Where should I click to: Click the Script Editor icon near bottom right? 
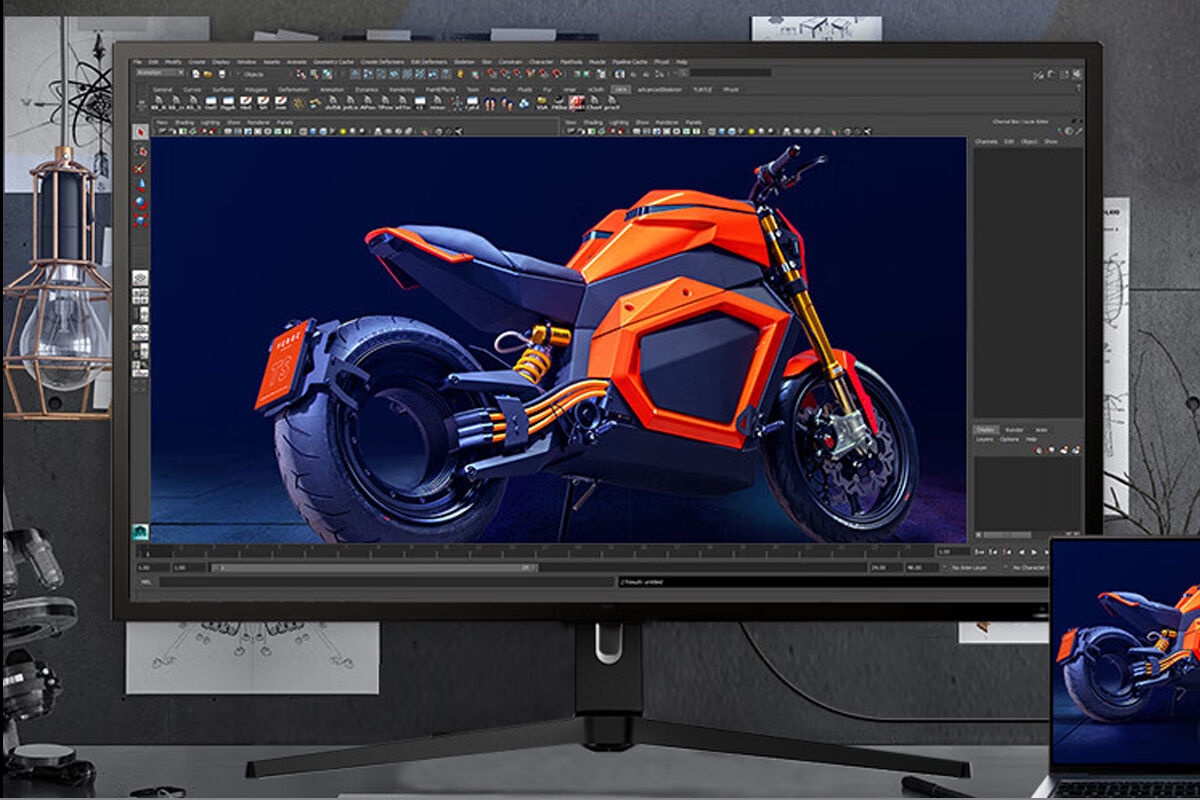1046,578
